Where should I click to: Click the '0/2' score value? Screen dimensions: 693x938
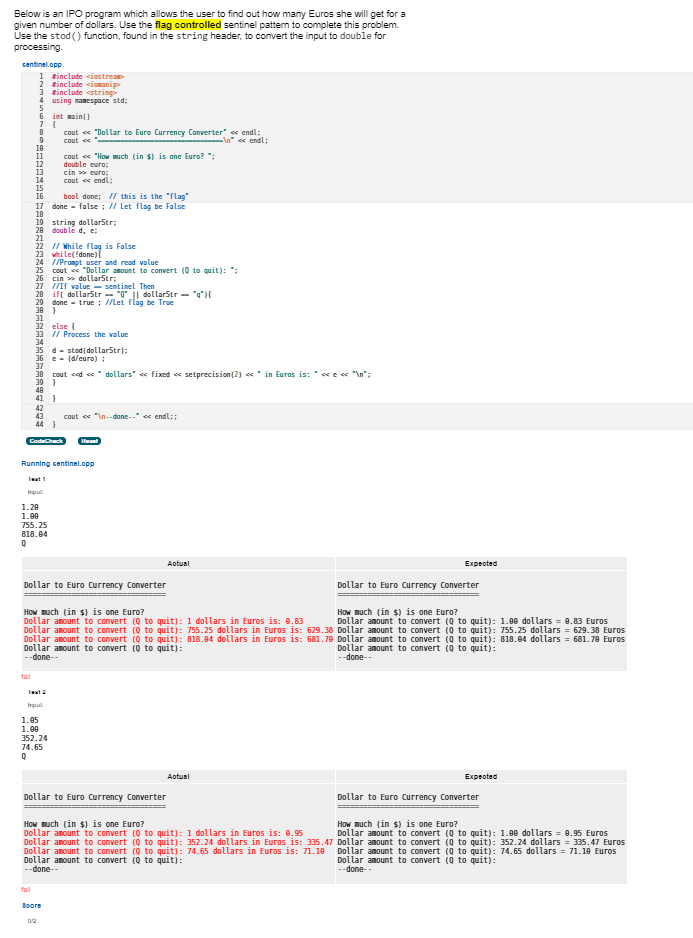32,921
